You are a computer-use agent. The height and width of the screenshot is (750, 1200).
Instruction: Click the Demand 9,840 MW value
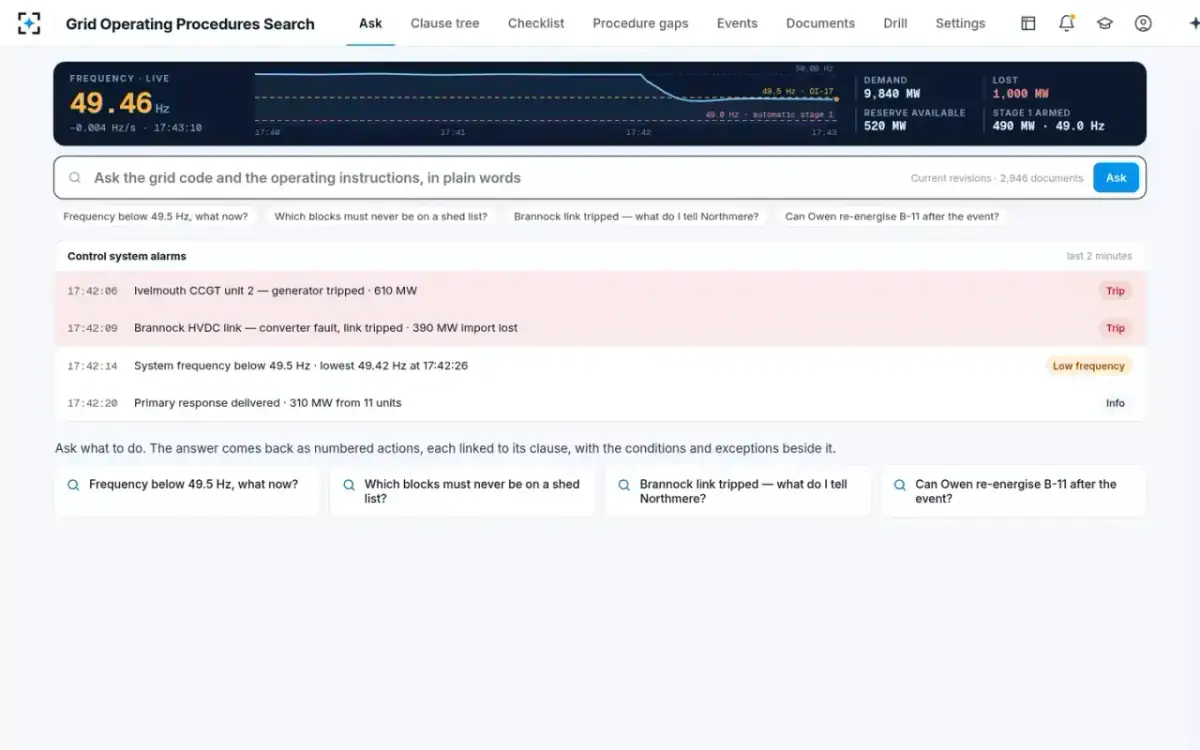click(892, 94)
